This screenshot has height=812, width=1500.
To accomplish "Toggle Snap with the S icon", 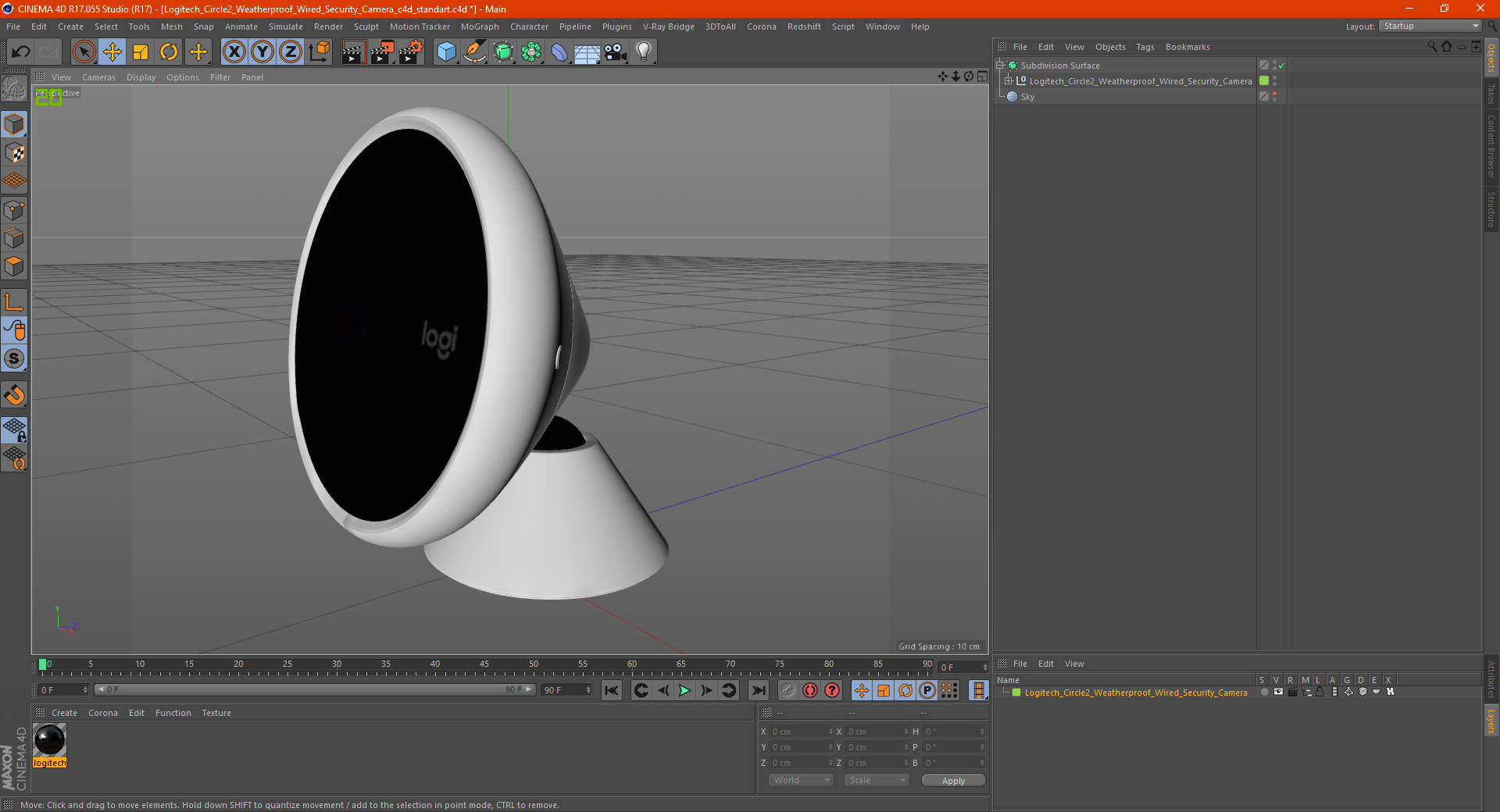I will tap(14, 358).
